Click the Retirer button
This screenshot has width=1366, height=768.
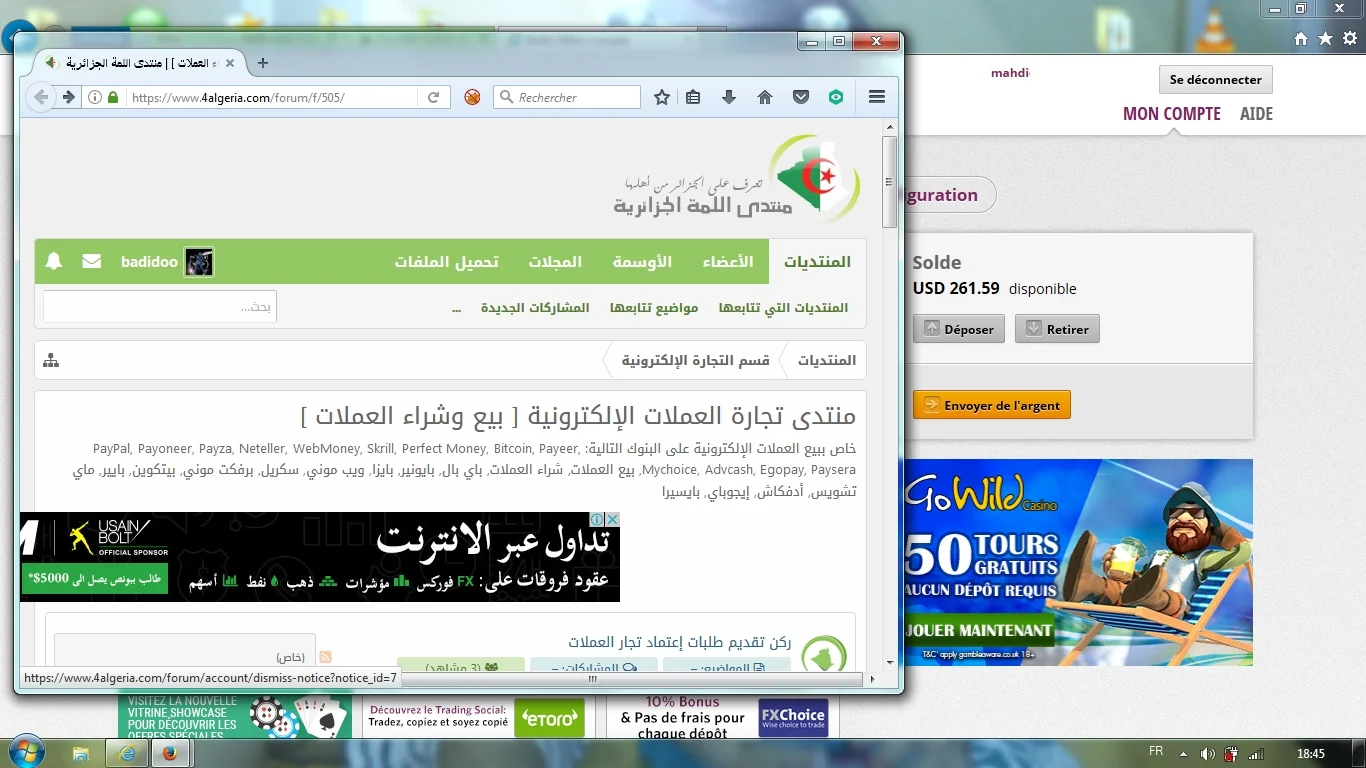point(1057,329)
